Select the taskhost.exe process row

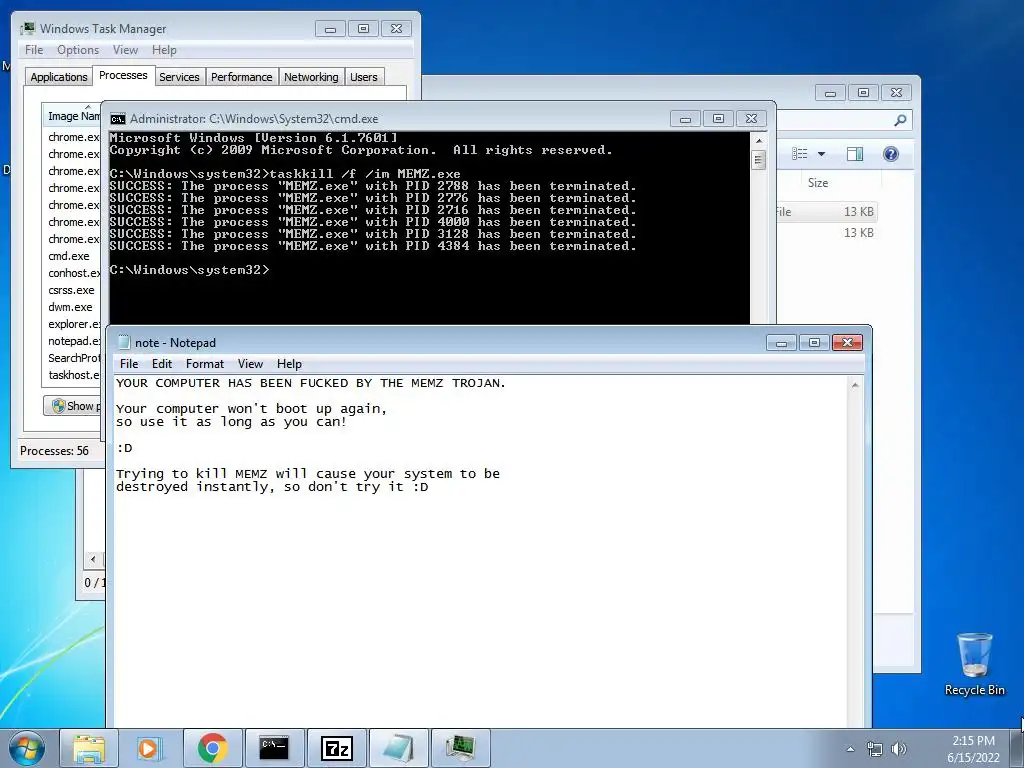(x=72, y=375)
